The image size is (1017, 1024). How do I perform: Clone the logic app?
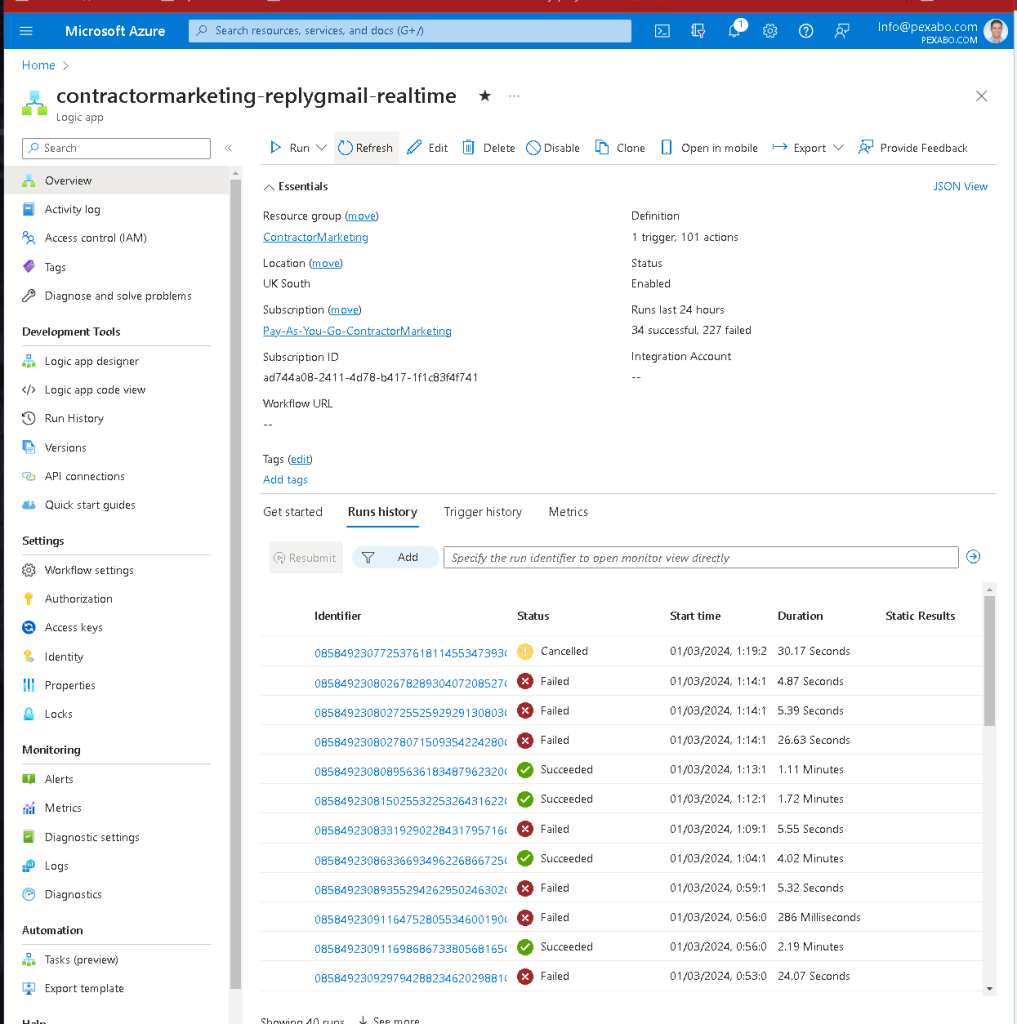(620, 148)
